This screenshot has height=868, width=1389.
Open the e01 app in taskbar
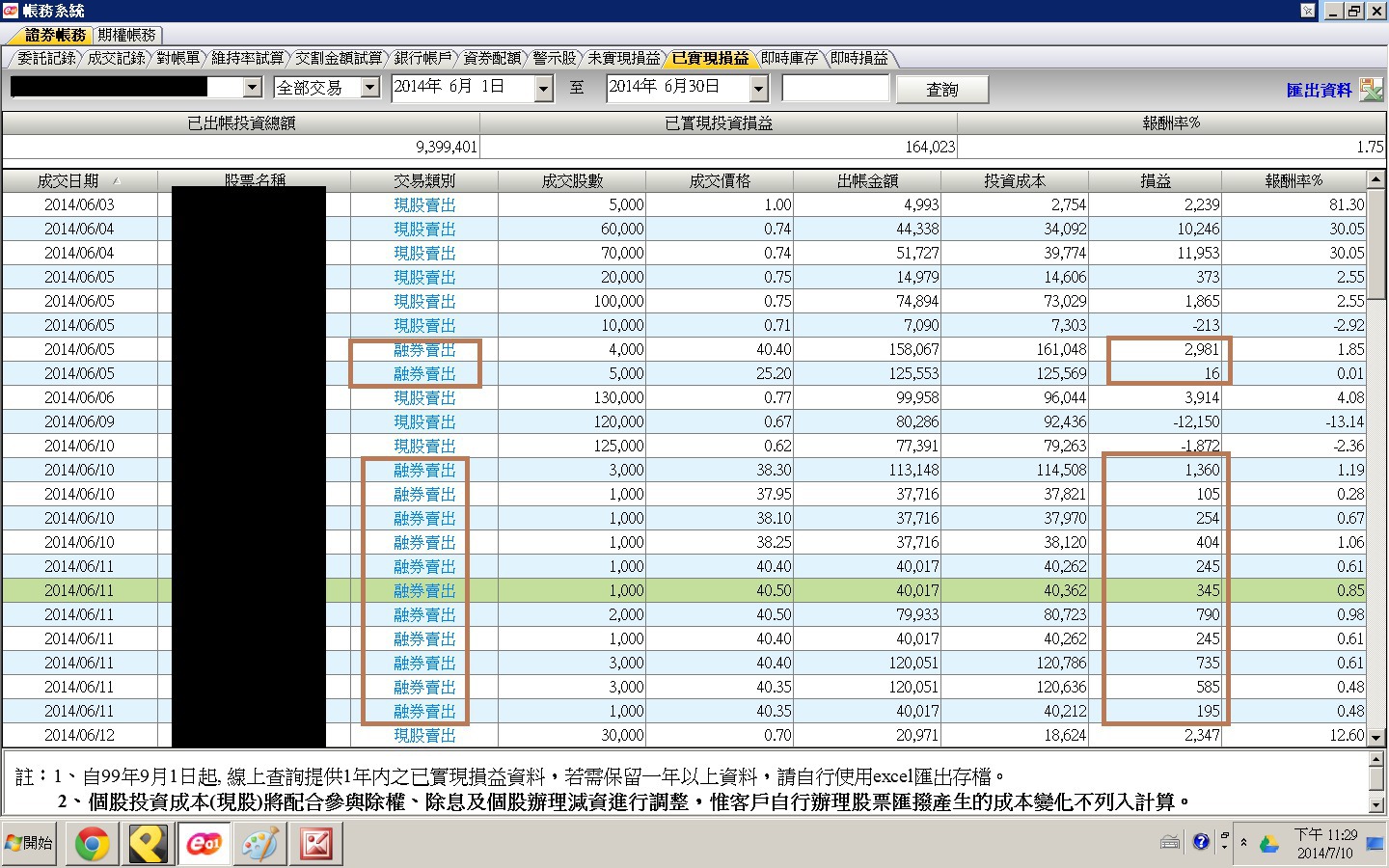[x=204, y=845]
